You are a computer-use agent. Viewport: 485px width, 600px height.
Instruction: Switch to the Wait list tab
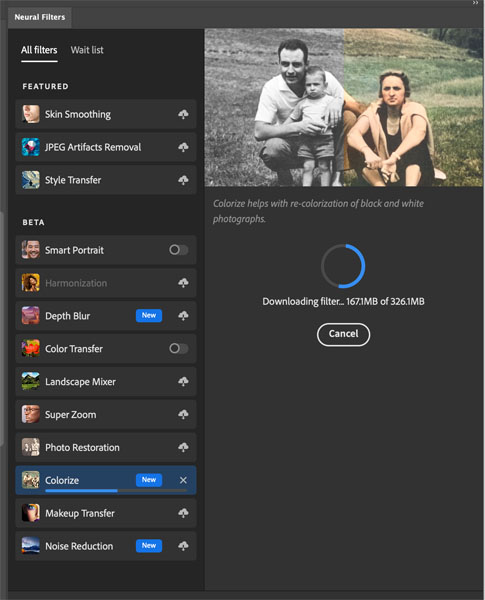point(87,50)
